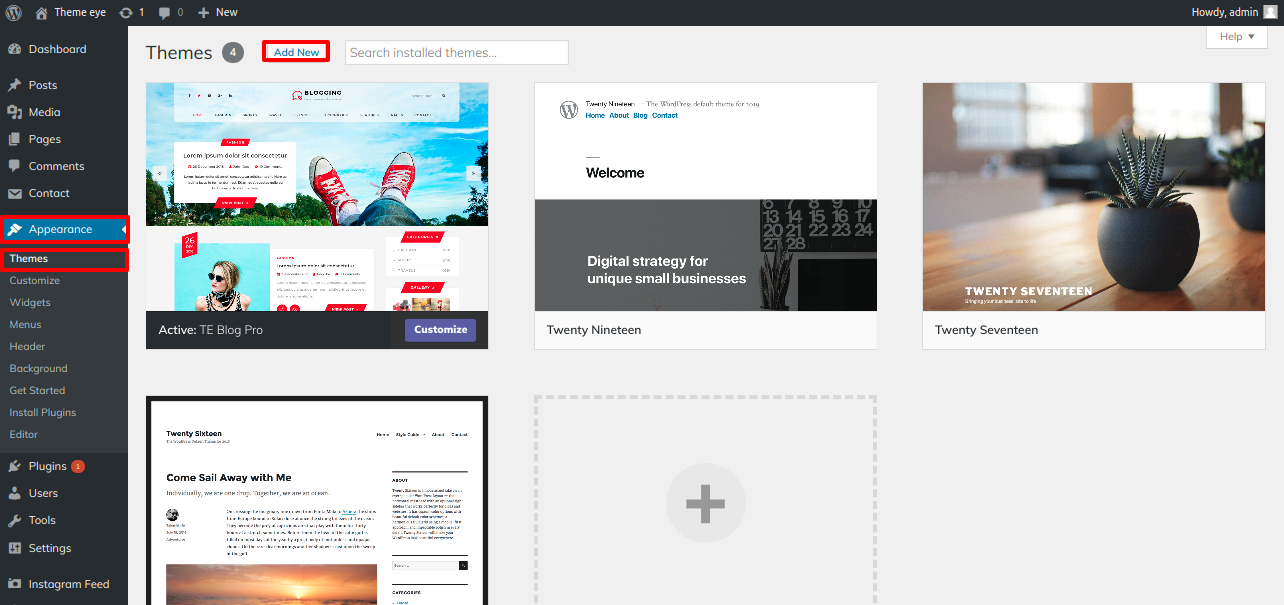This screenshot has height=605, width=1284.
Task: Click the Appearance paintbrush icon
Action: [14, 229]
